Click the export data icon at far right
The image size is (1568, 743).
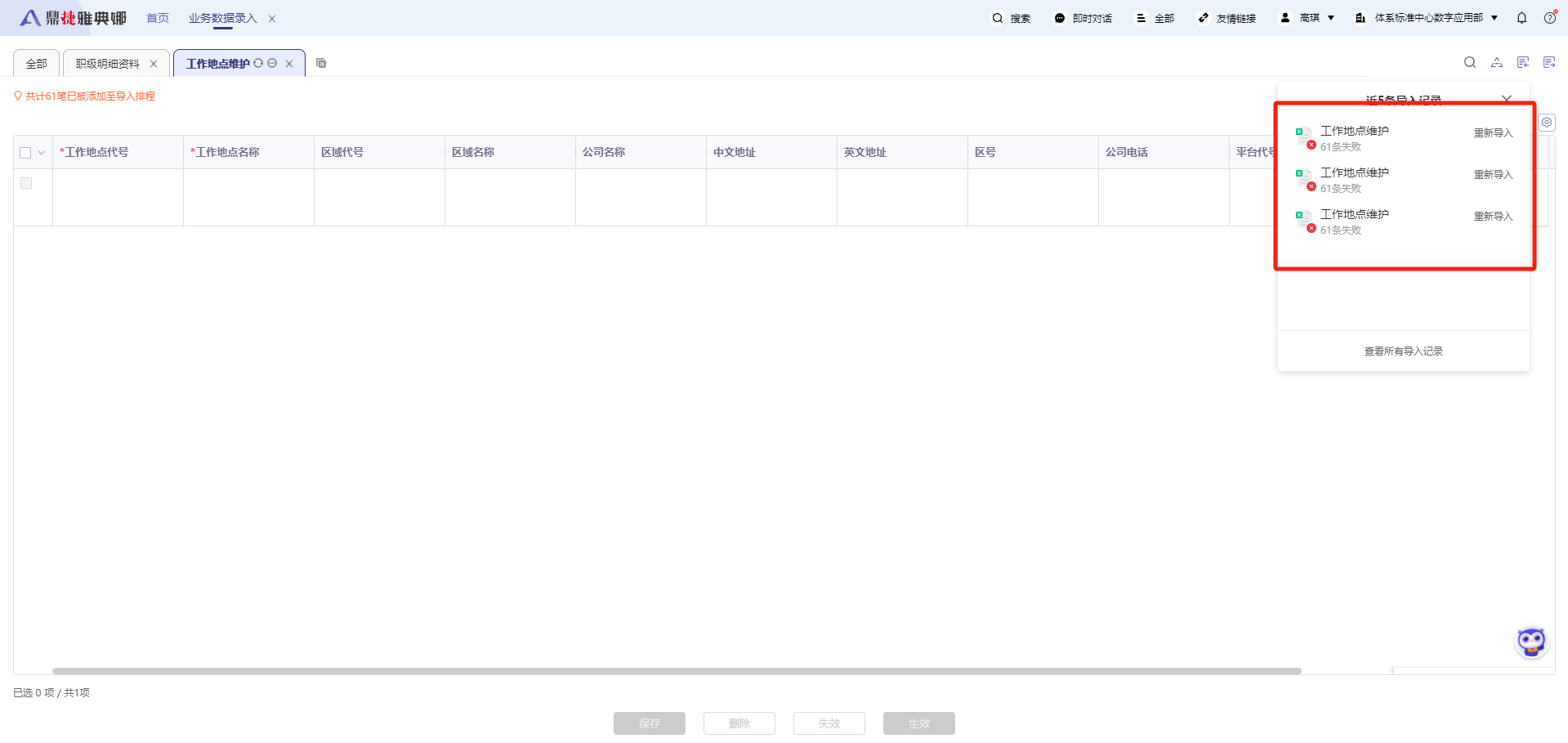(x=1548, y=62)
